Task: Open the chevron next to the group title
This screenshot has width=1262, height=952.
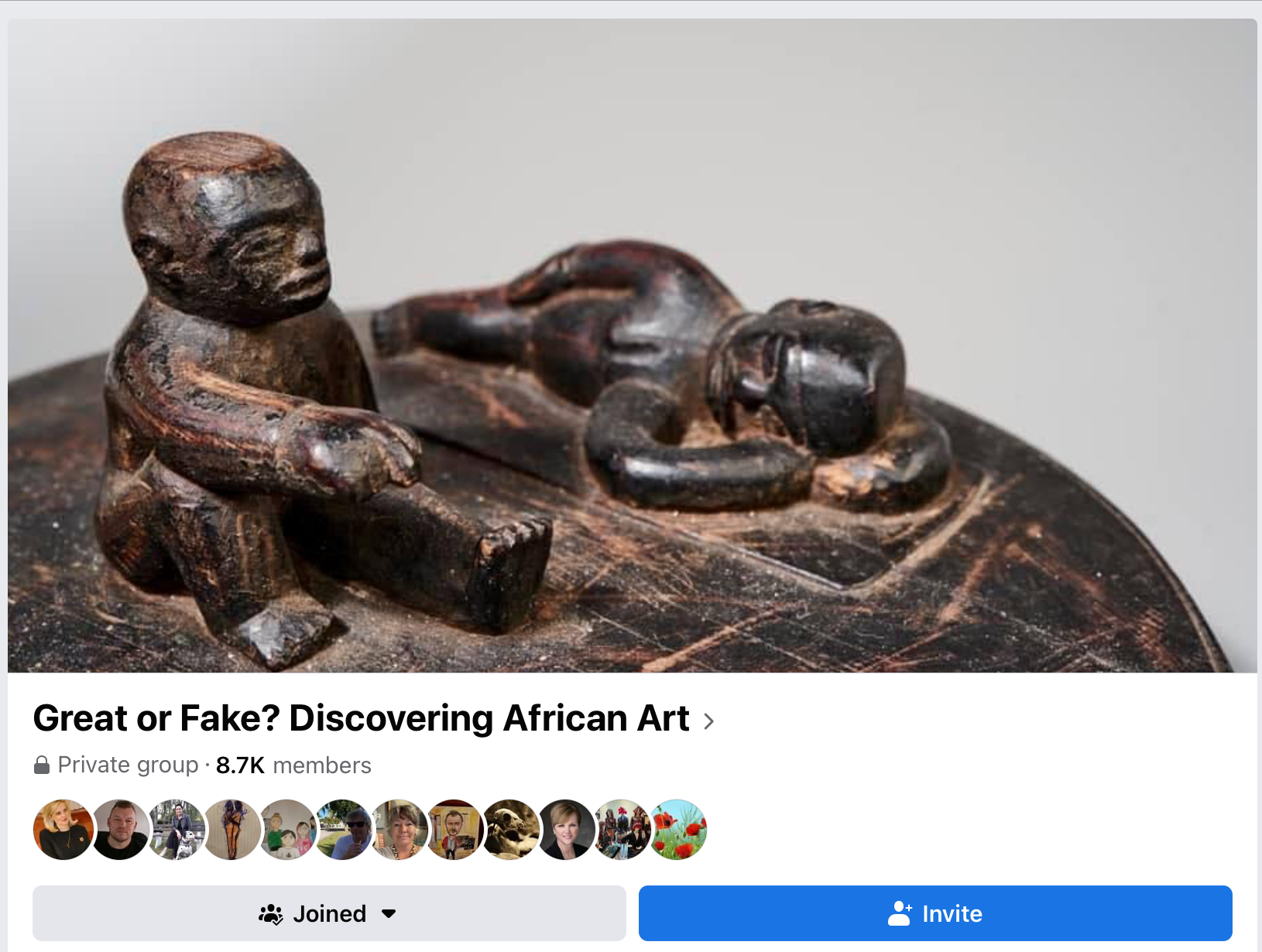Action: [708, 721]
